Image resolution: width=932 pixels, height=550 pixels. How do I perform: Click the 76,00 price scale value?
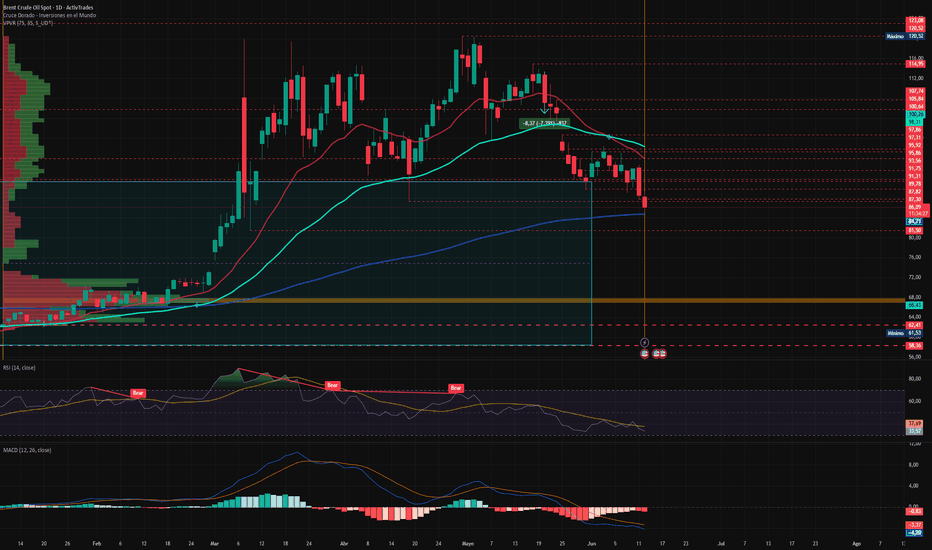[x=914, y=257]
